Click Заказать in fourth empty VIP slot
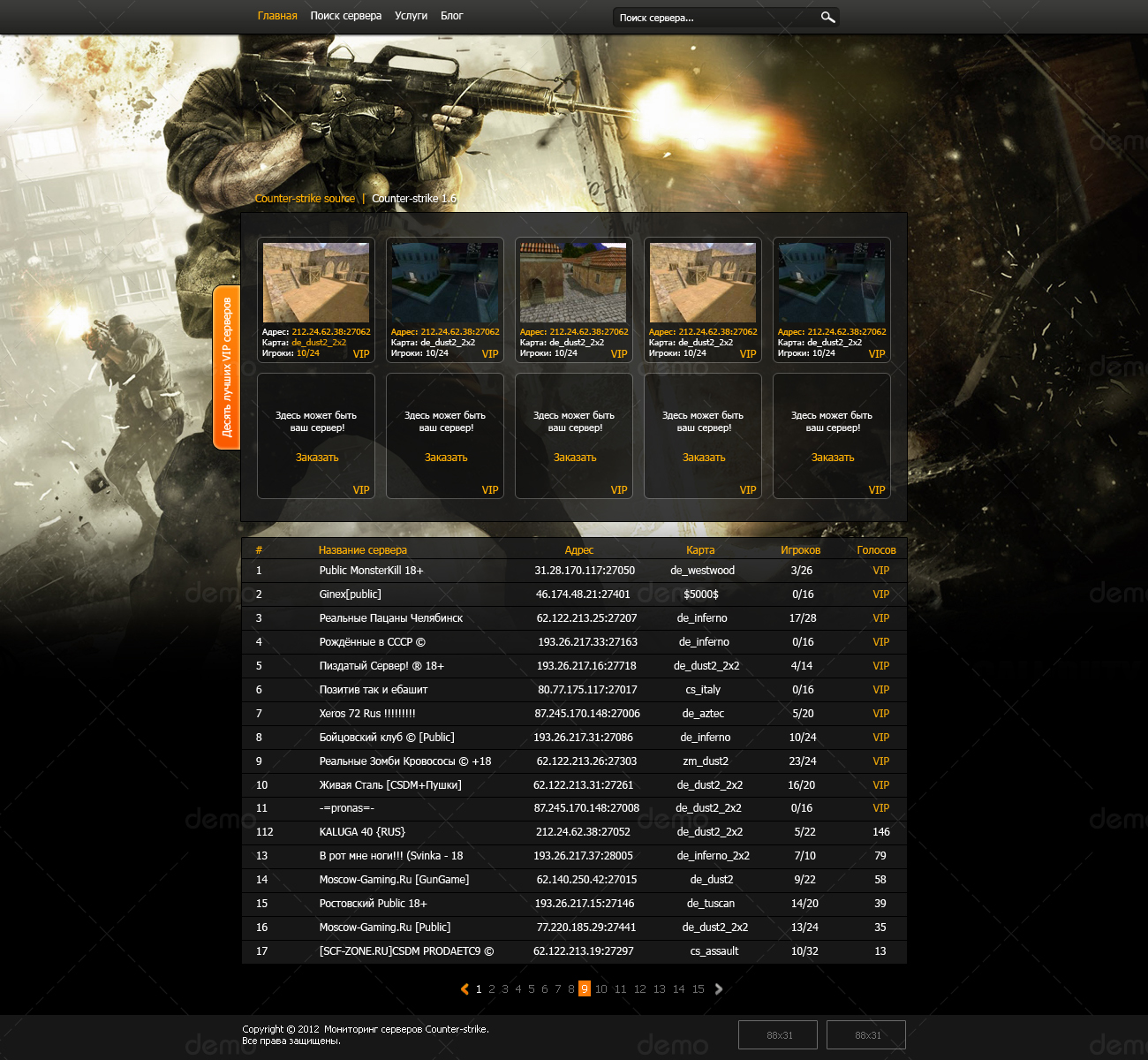The width and height of the screenshot is (1148, 1060). (704, 458)
